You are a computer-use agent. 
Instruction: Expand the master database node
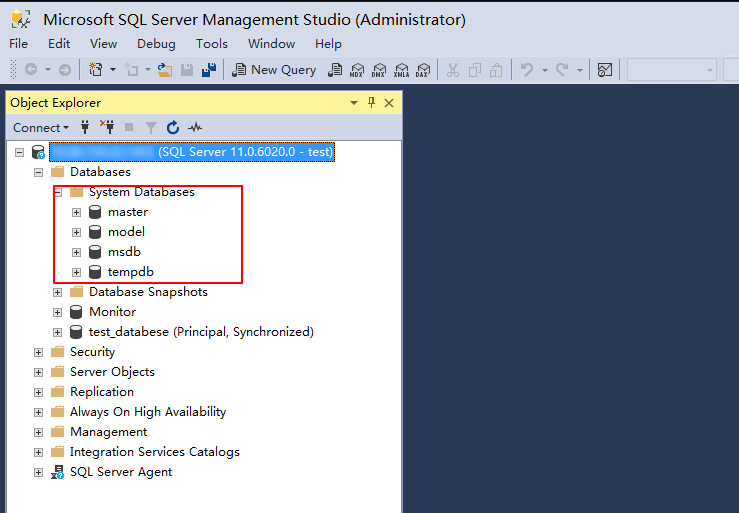76,212
